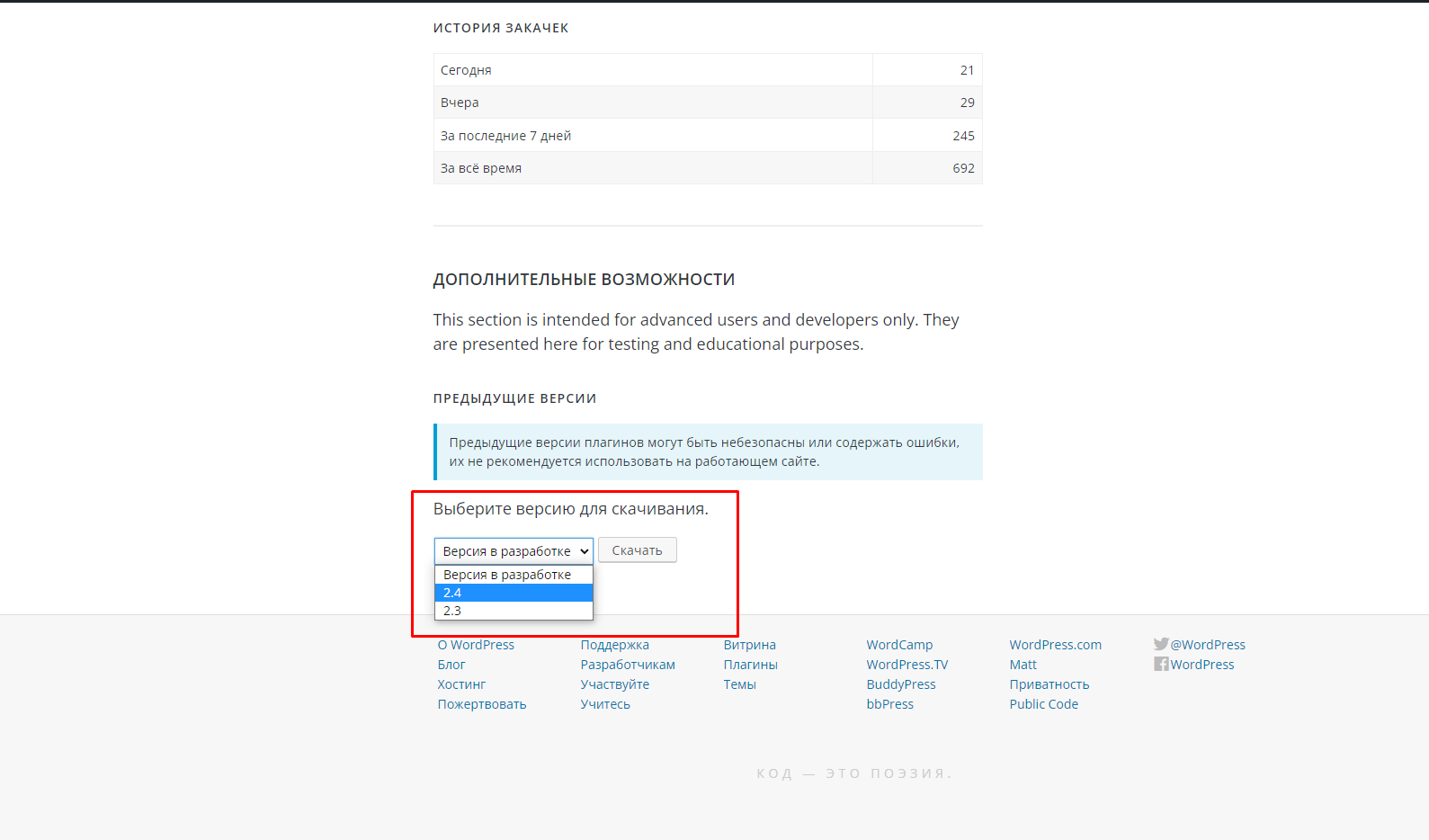Expand the version selection dropdown
Image resolution: width=1429 pixels, height=840 pixels.
point(514,551)
